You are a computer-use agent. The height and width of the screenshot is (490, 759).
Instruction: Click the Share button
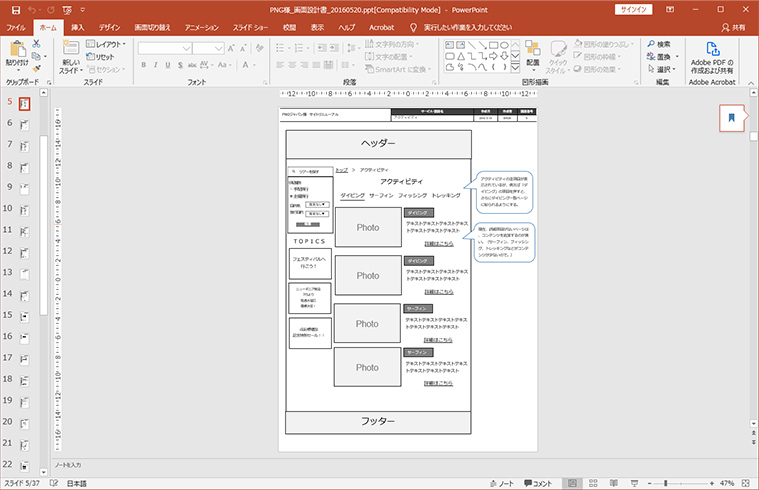tap(733, 28)
